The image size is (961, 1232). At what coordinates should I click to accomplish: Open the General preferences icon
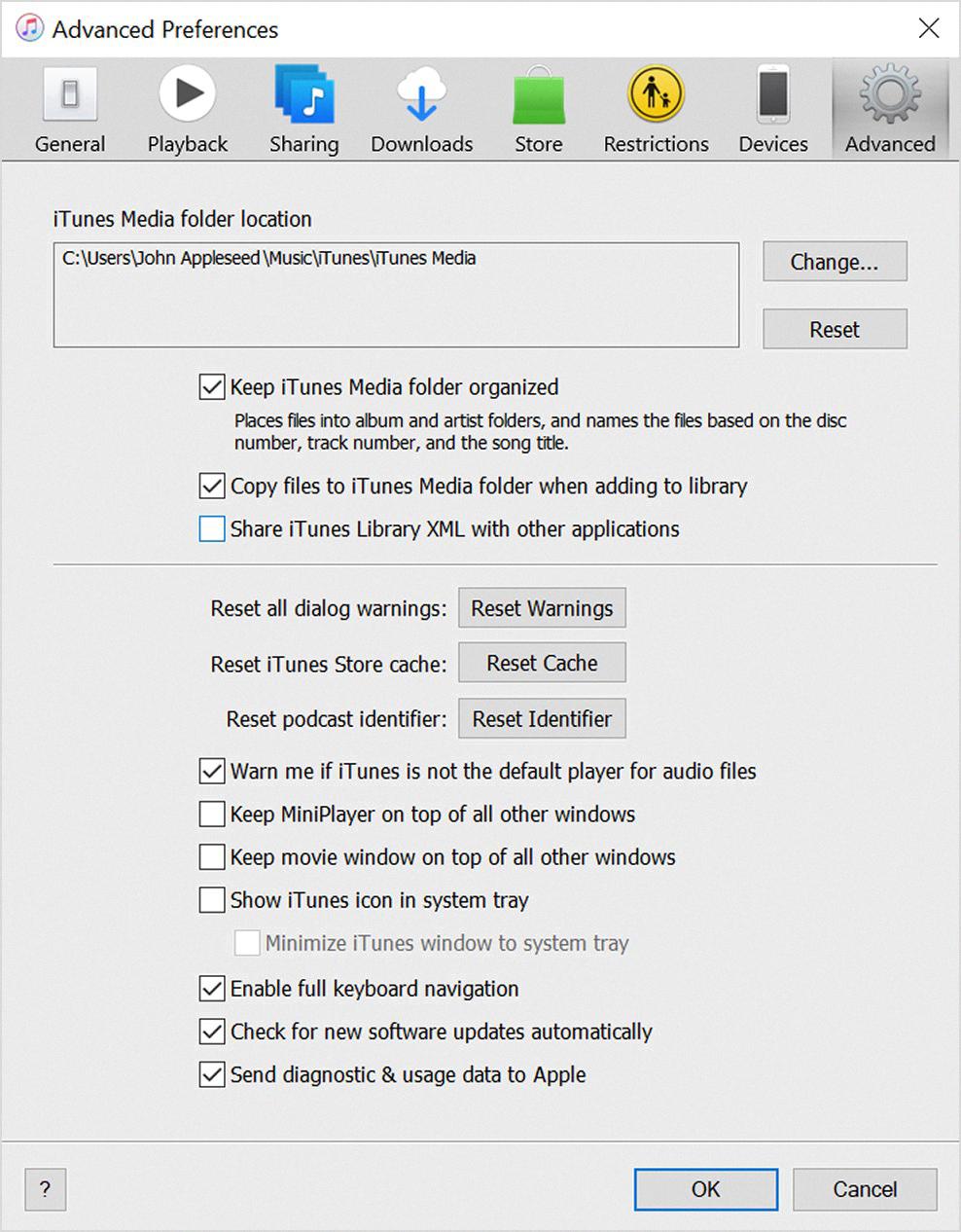point(70,96)
